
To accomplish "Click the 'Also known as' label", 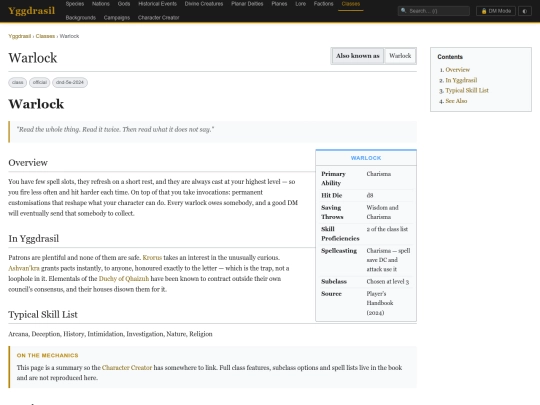I will point(357,56).
